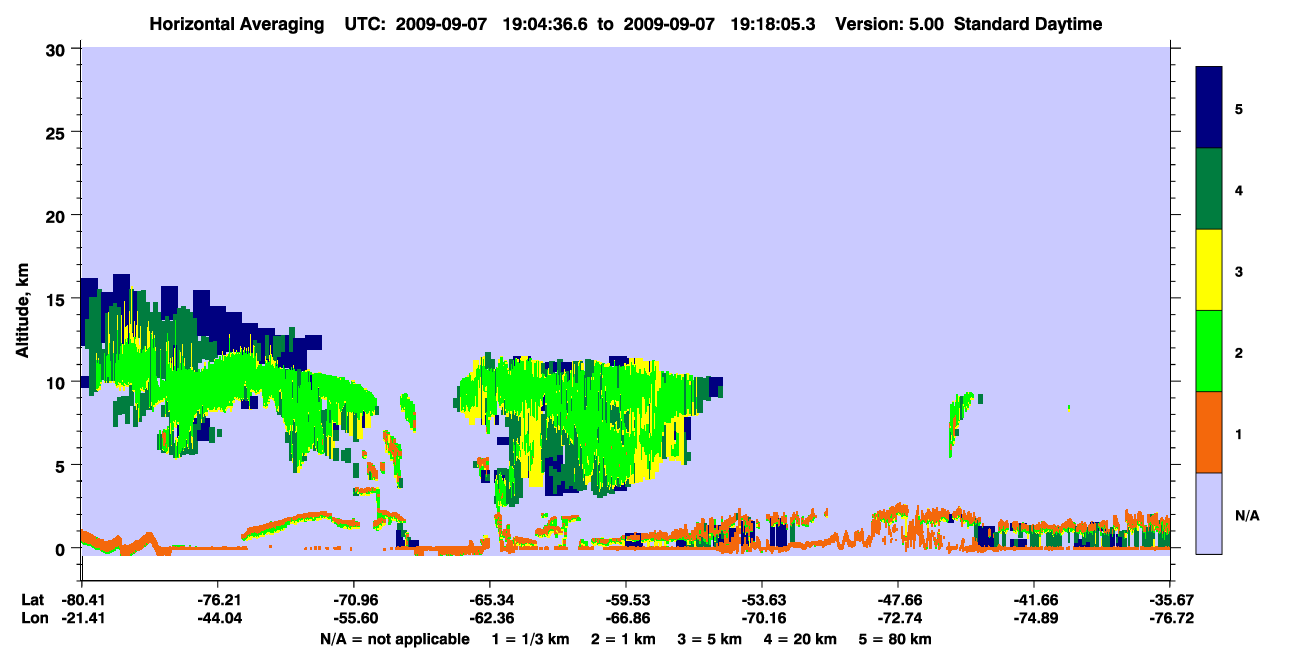The image size is (1300, 667).
Task: Click the colorbar label "5"
Action: (1239, 108)
